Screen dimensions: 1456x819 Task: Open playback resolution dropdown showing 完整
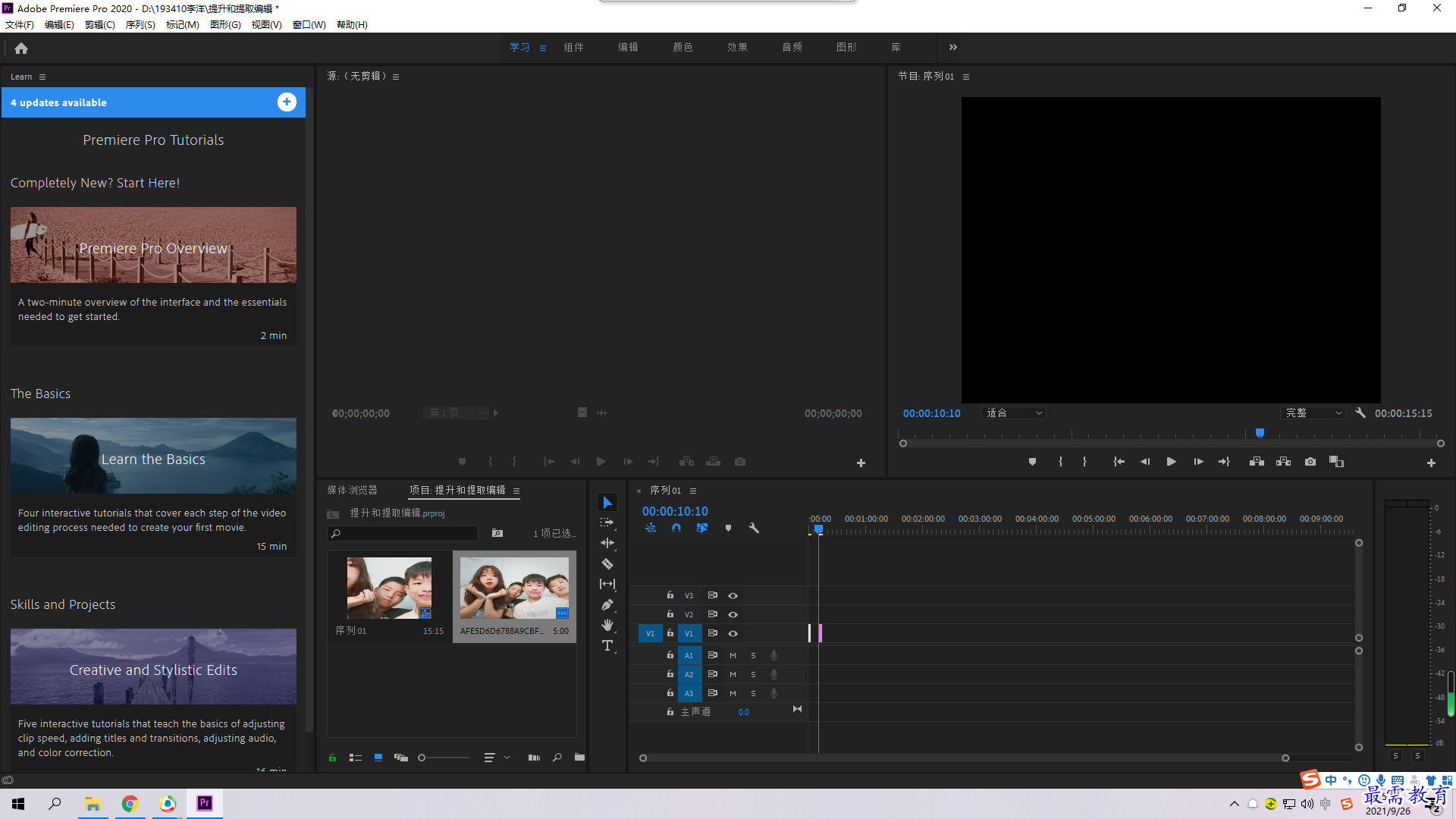1314,413
